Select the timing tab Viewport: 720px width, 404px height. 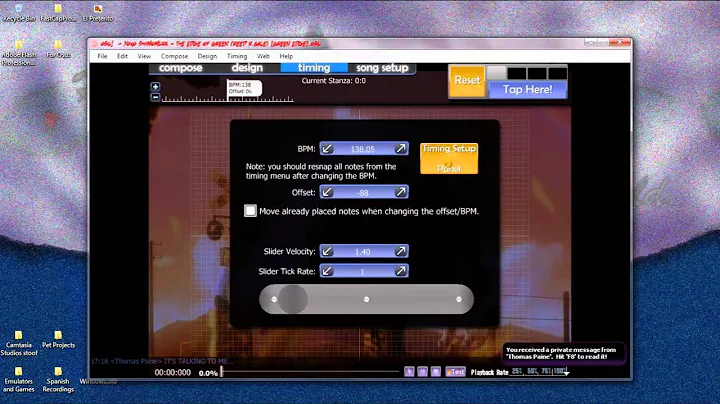click(314, 68)
